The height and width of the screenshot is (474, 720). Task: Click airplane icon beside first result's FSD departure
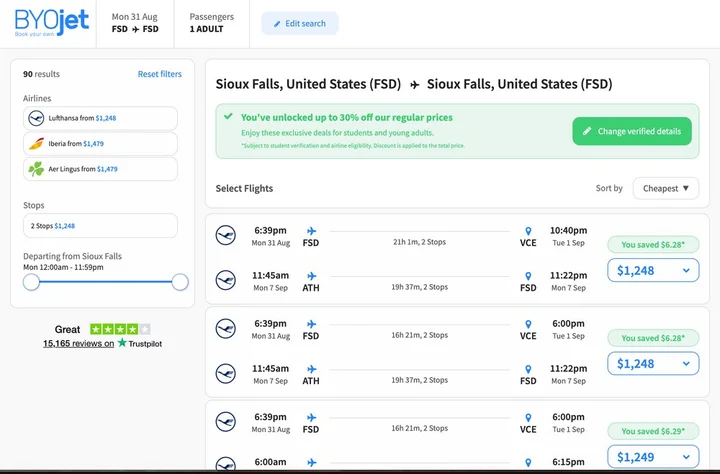point(311,231)
